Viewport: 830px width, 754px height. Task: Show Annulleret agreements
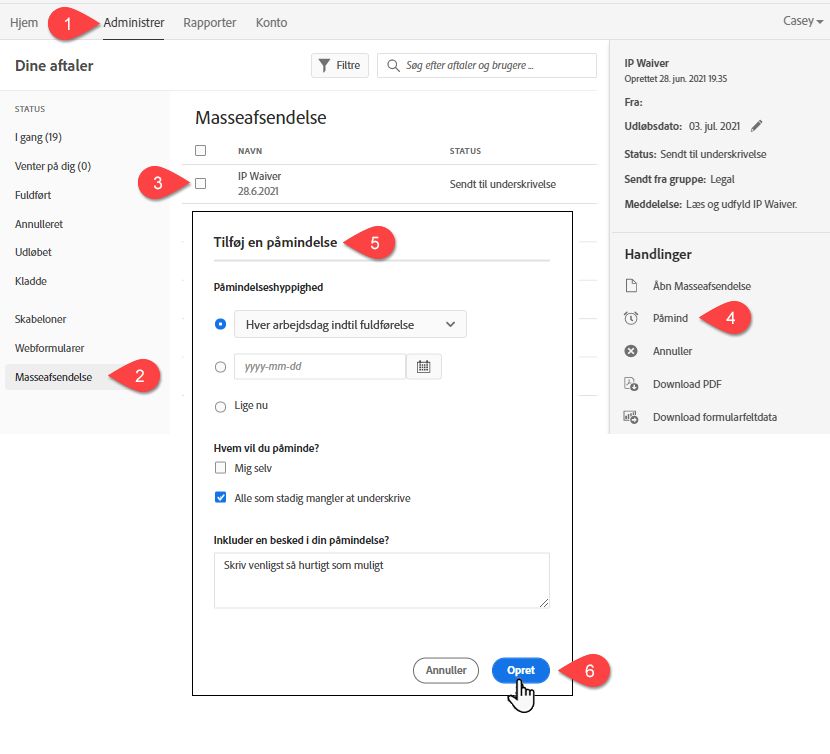pyautogui.click(x=39, y=224)
